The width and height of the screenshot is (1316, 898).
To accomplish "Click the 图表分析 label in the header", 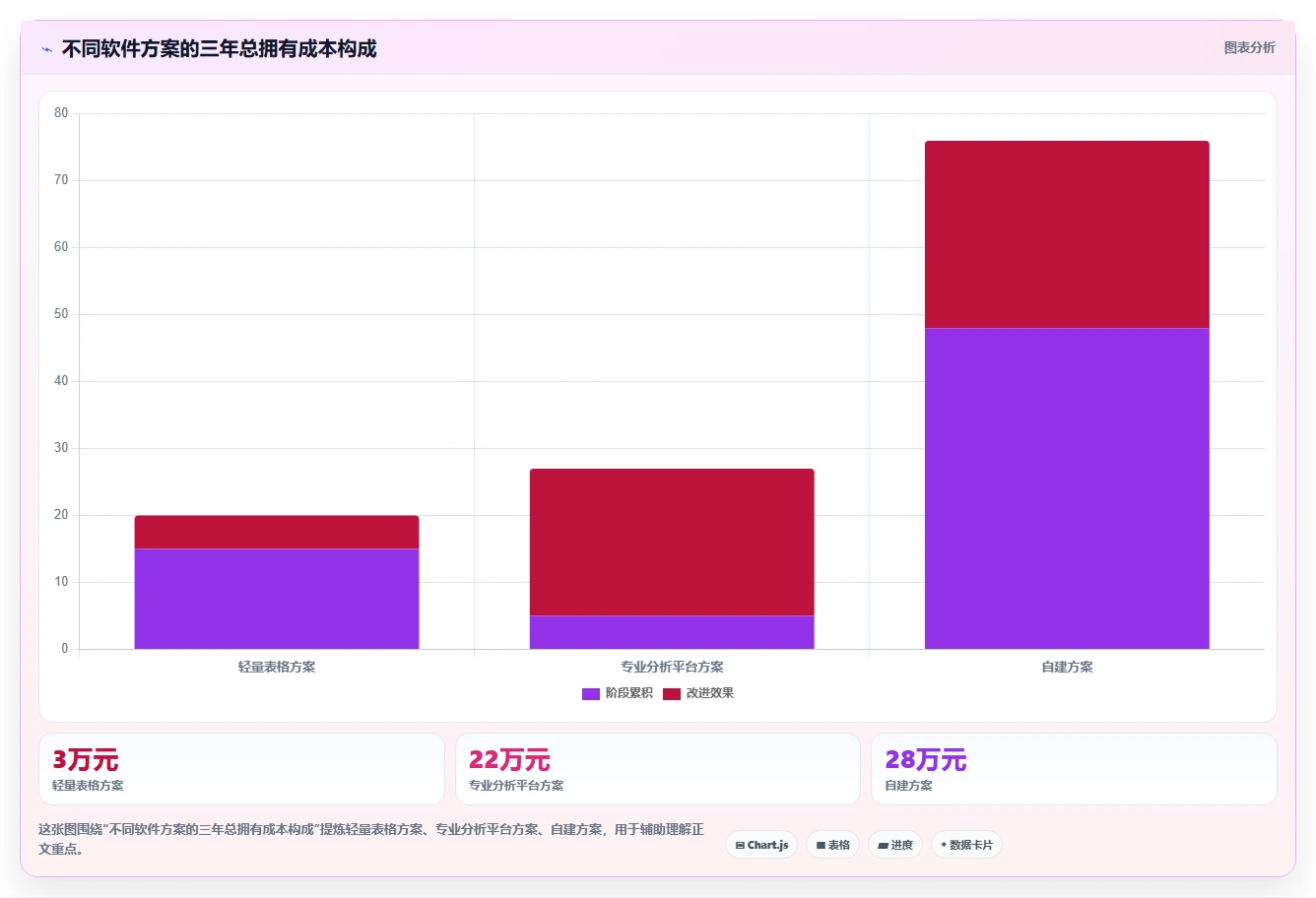I will [1249, 47].
